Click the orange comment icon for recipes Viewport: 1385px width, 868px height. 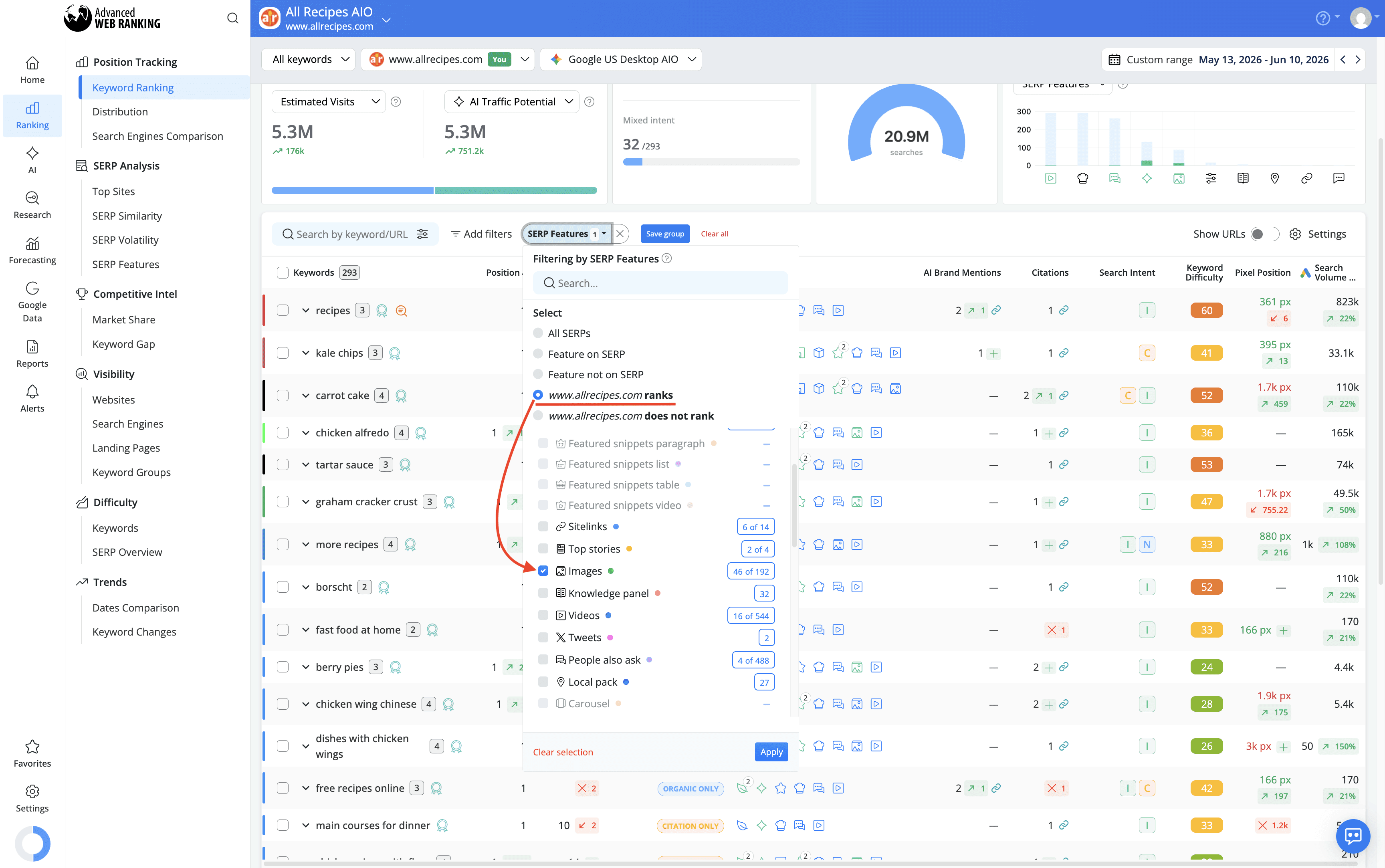(401, 311)
